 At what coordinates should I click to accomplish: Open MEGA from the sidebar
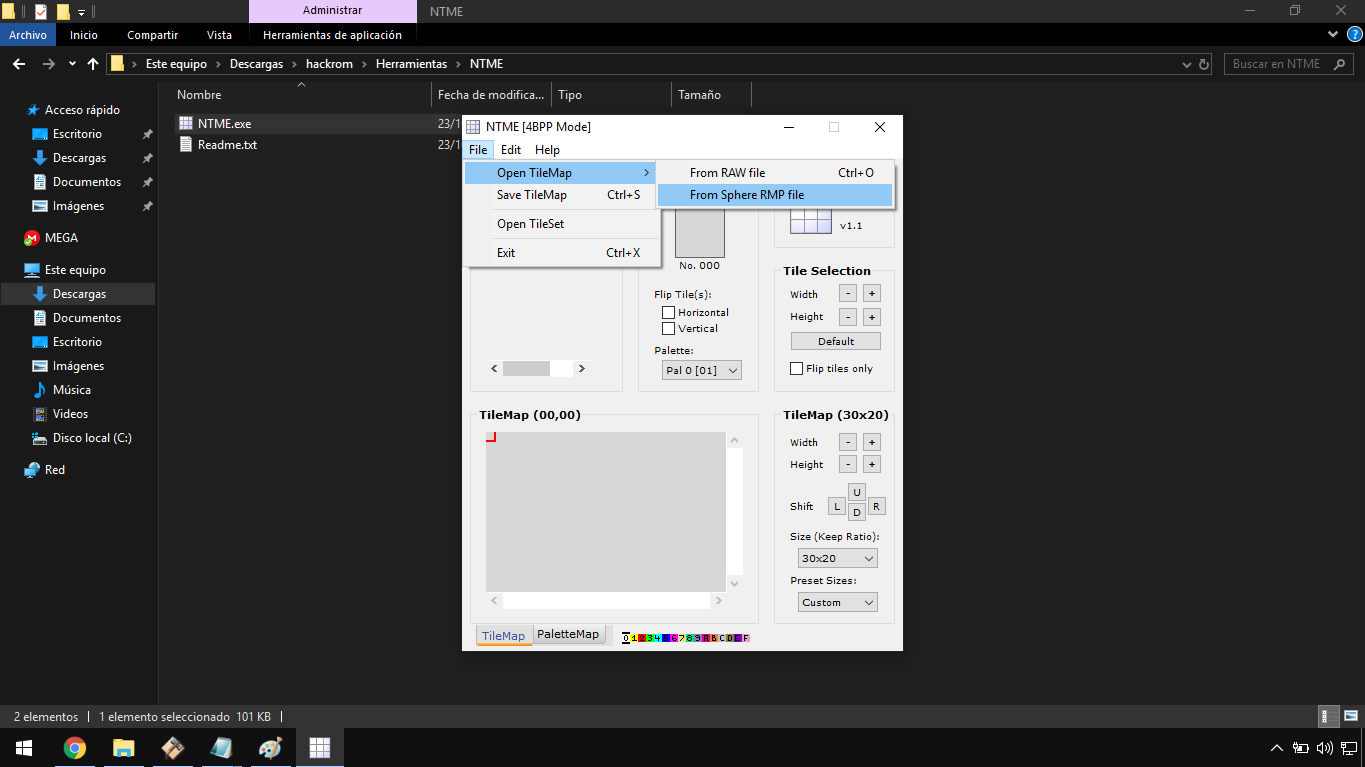pos(58,237)
